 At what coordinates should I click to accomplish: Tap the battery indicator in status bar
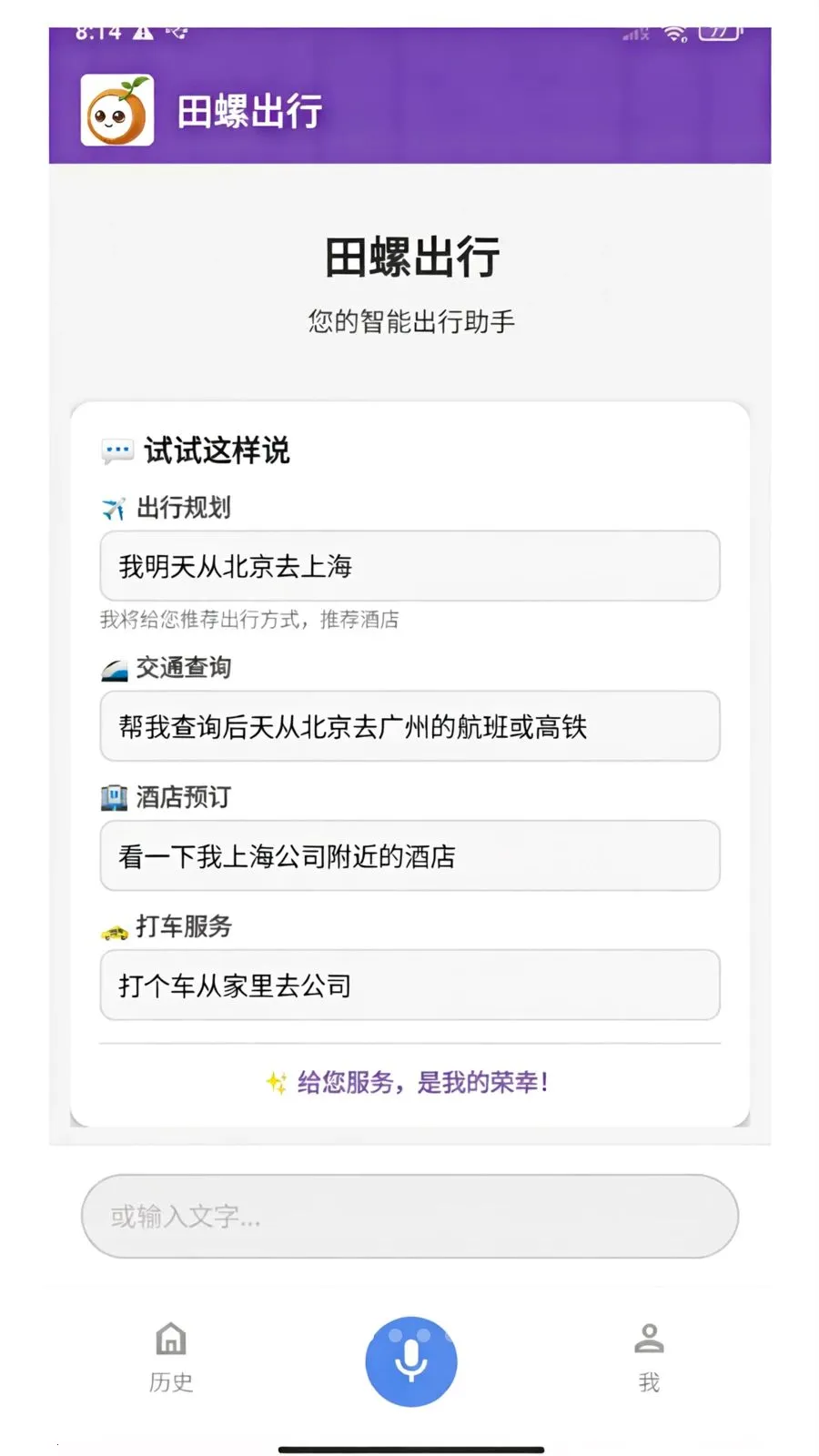pos(719,34)
